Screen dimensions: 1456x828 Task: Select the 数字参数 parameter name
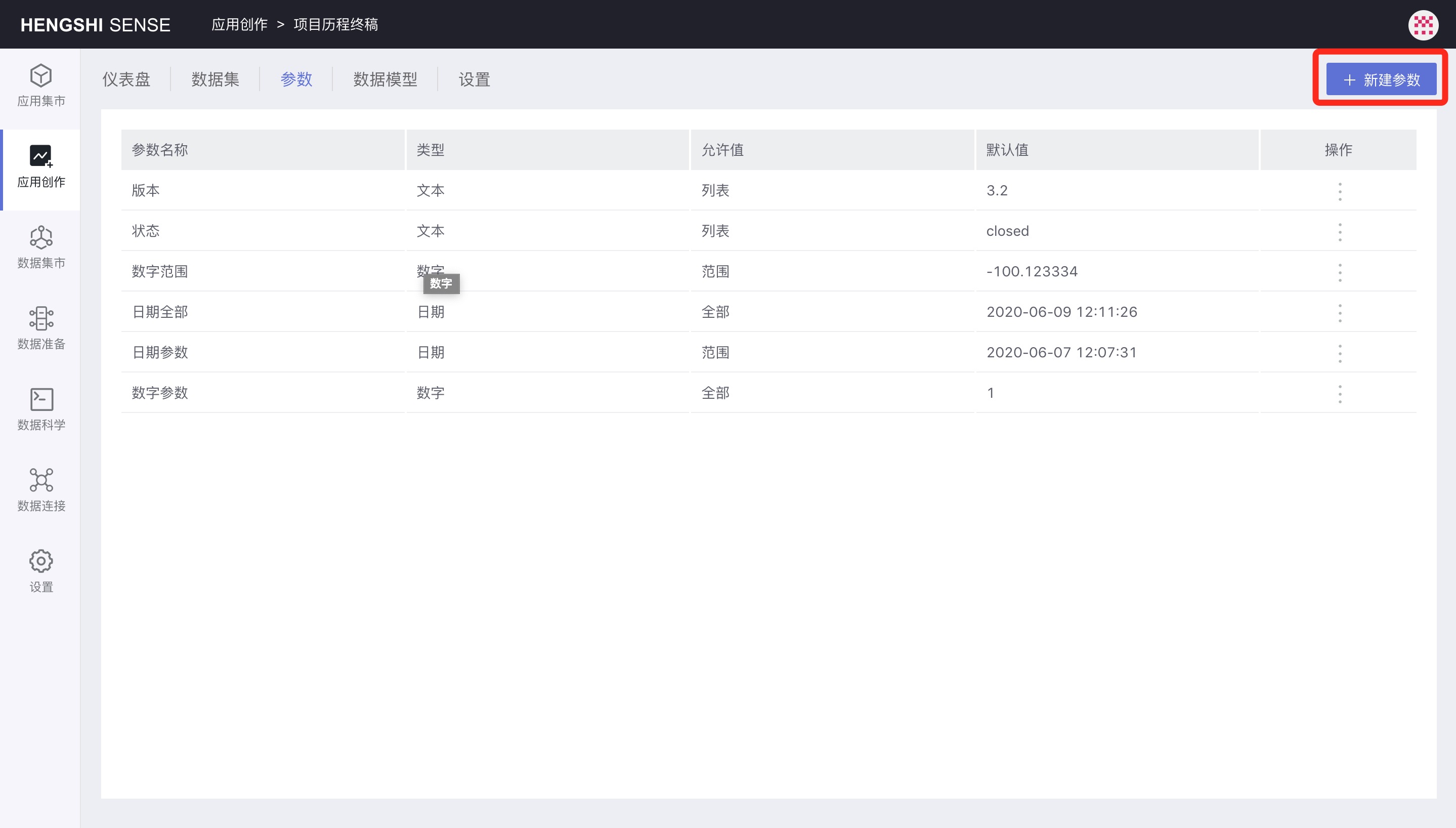tap(160, 392)
